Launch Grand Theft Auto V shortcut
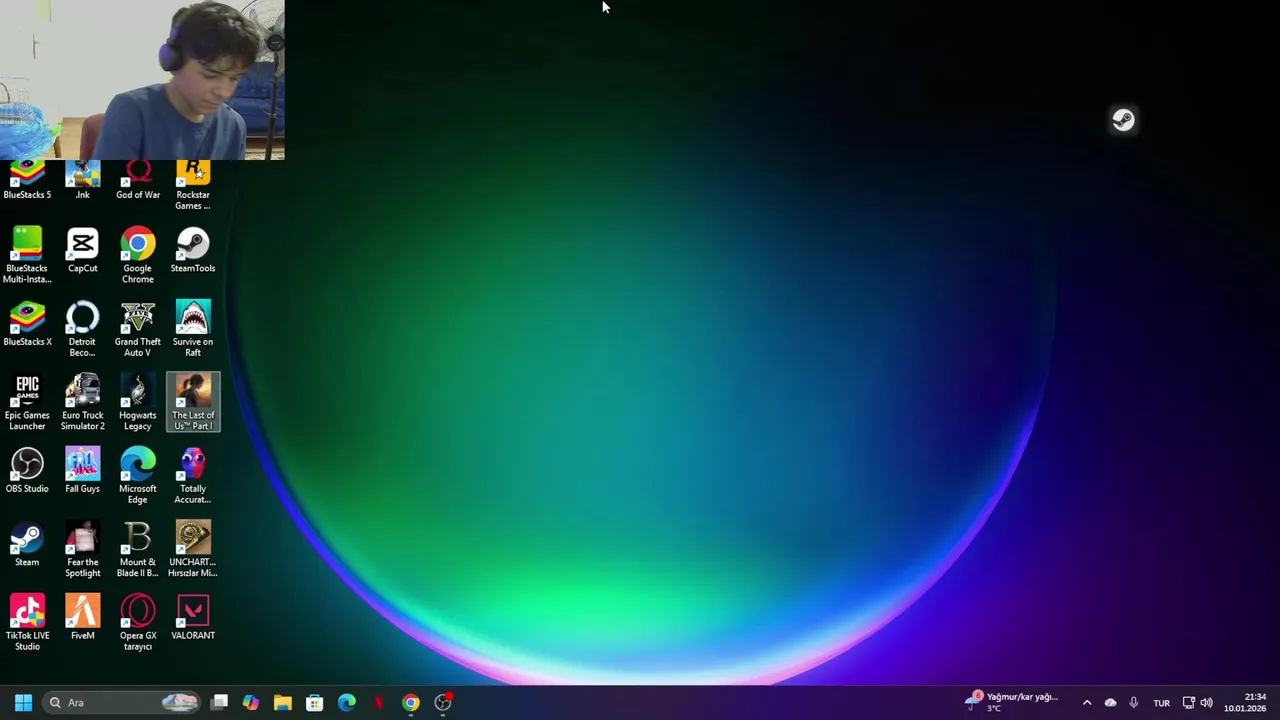 pos(138,329)
